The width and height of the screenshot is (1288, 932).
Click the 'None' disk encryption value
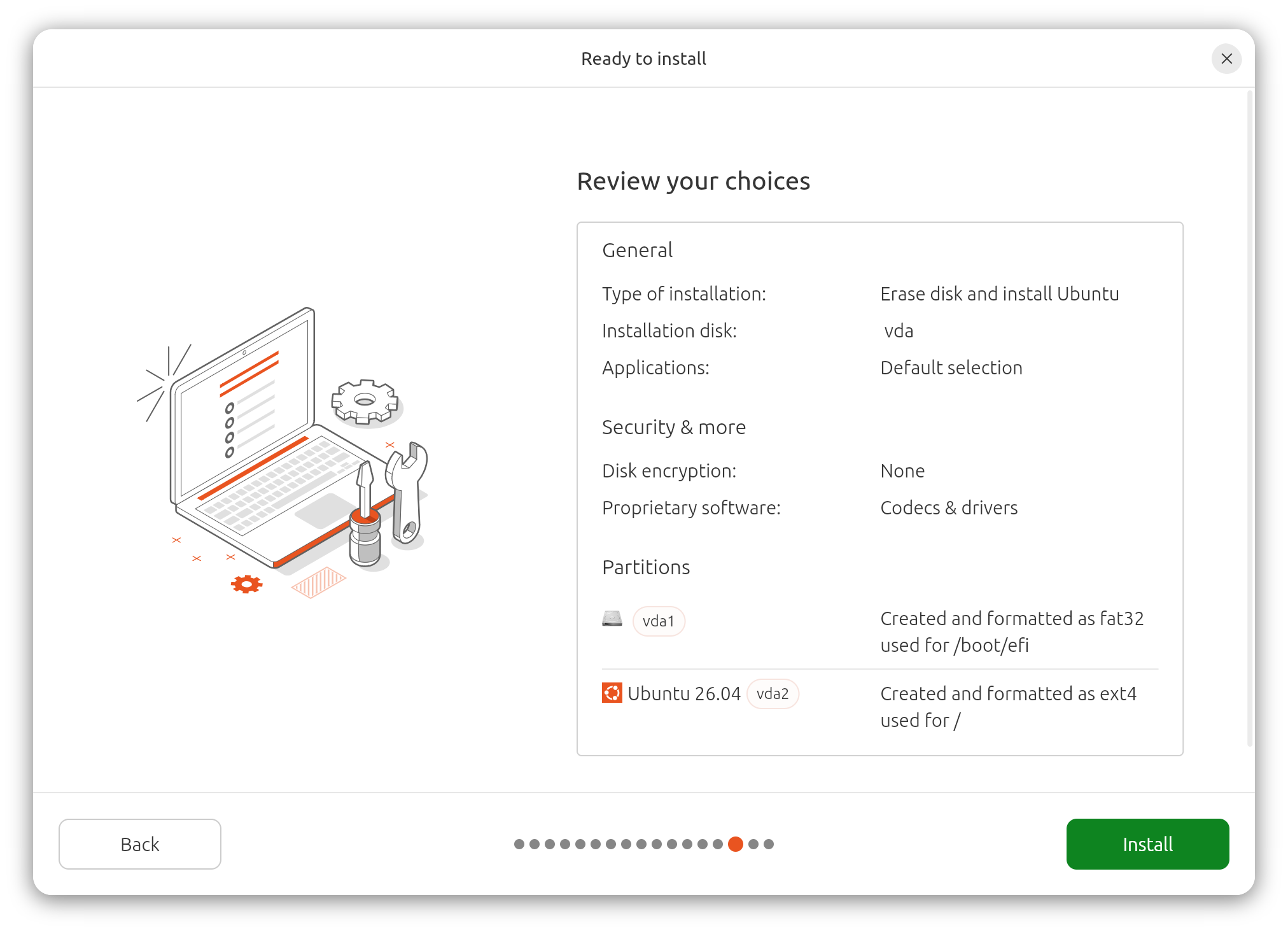[x=902, y=470]
